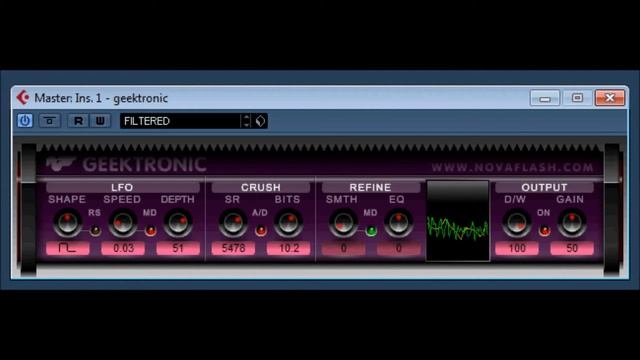Screen dimensions: 640x360
Task: Click the REFINE section header
Action: (371, 187)
